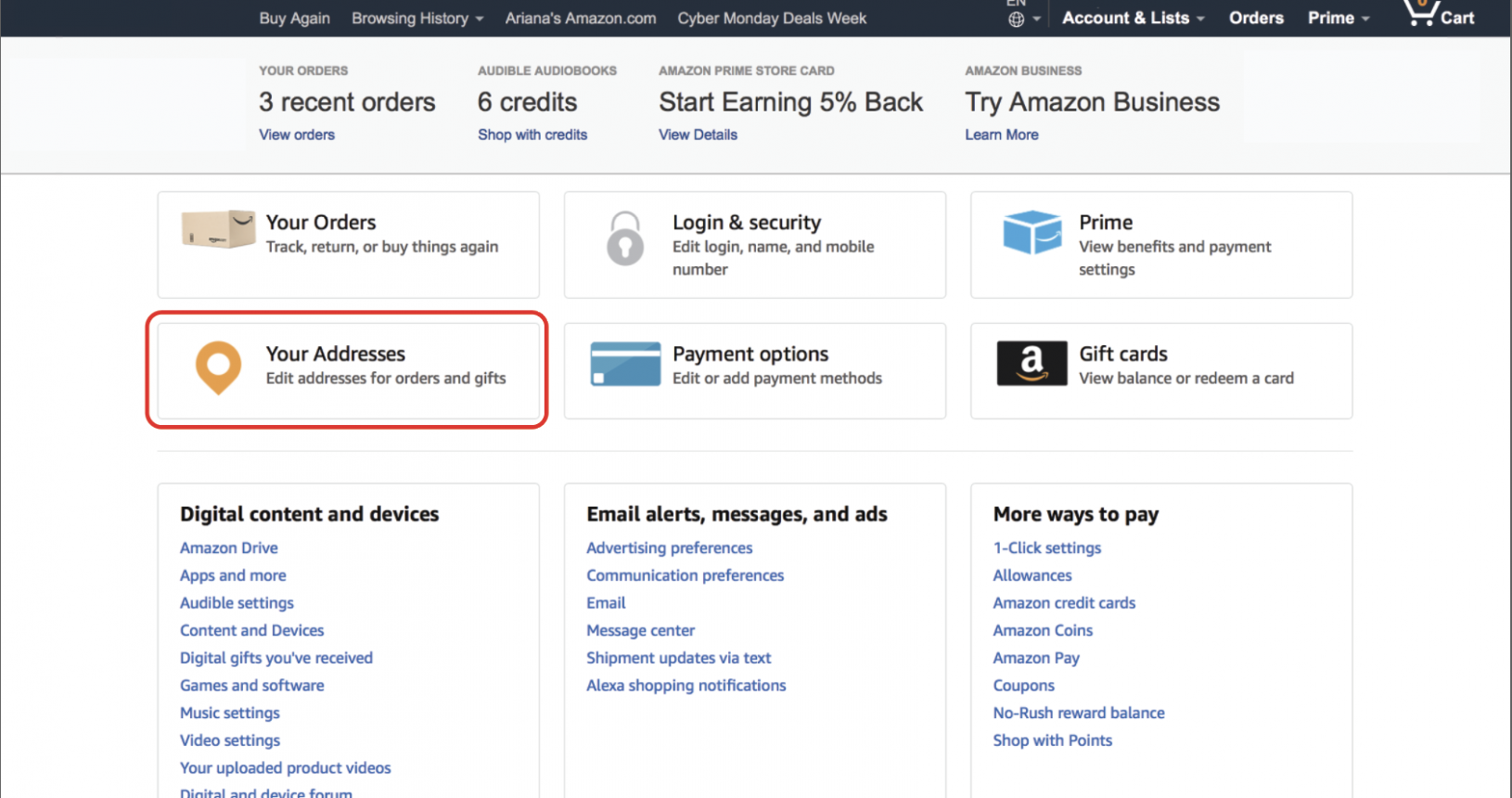Image resolution: width=1512 pixels, height=798 pixels.
Task: Expand the Account & Lists dropdown
Action: (1133, 18)
